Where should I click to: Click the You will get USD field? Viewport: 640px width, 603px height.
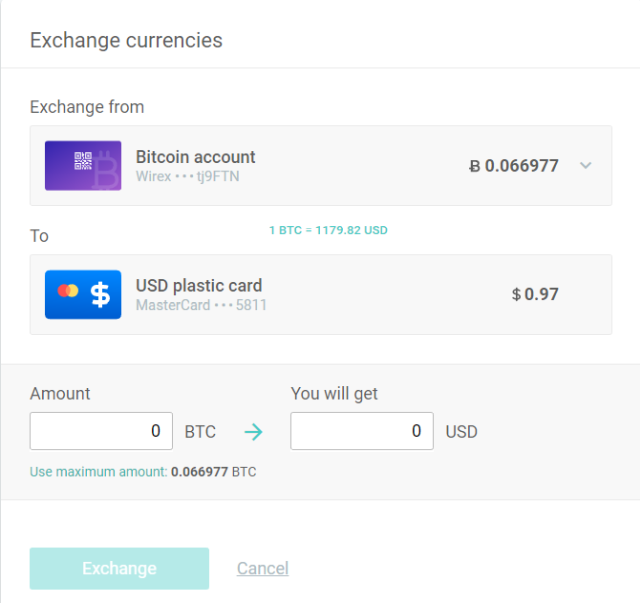(362, 431)
